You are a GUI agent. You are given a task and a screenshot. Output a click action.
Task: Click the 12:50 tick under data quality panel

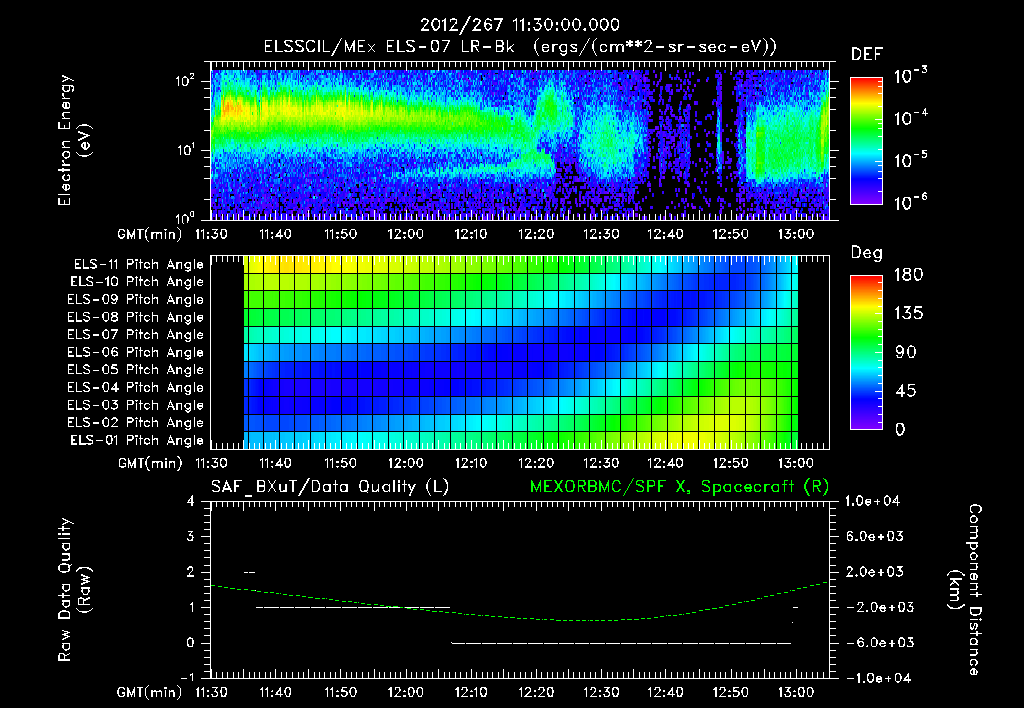pyautogui.click(x=731, y=693)
